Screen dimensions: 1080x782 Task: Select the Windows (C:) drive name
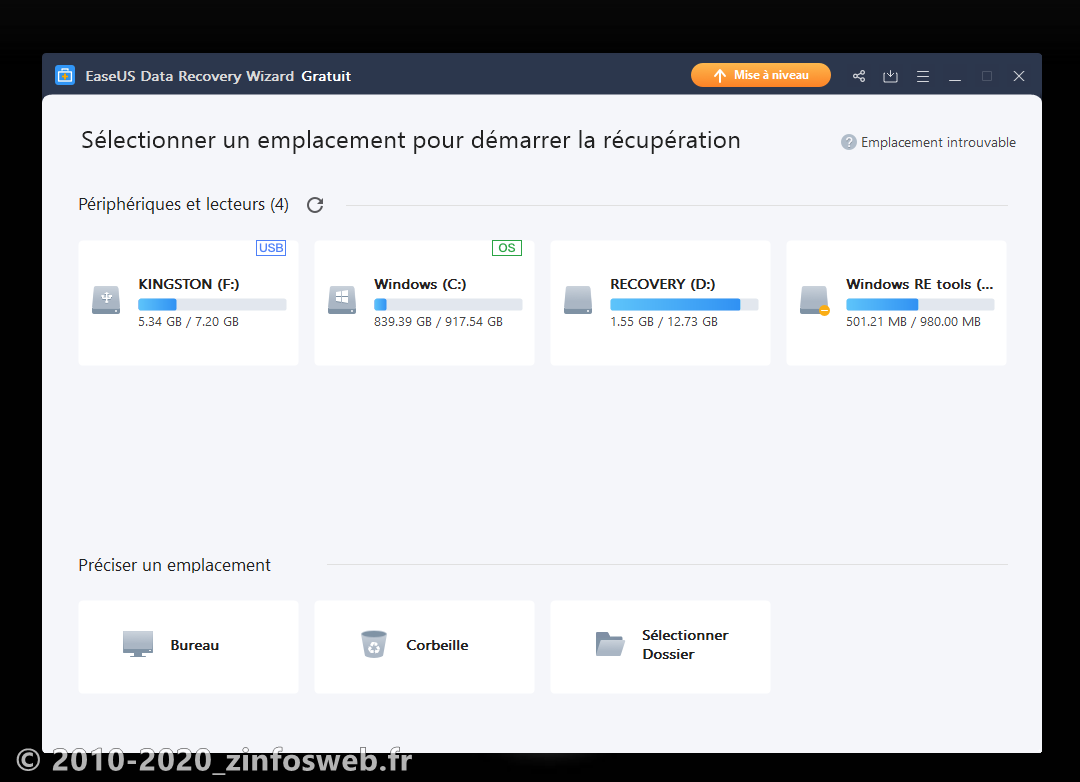tap(420, 284)
